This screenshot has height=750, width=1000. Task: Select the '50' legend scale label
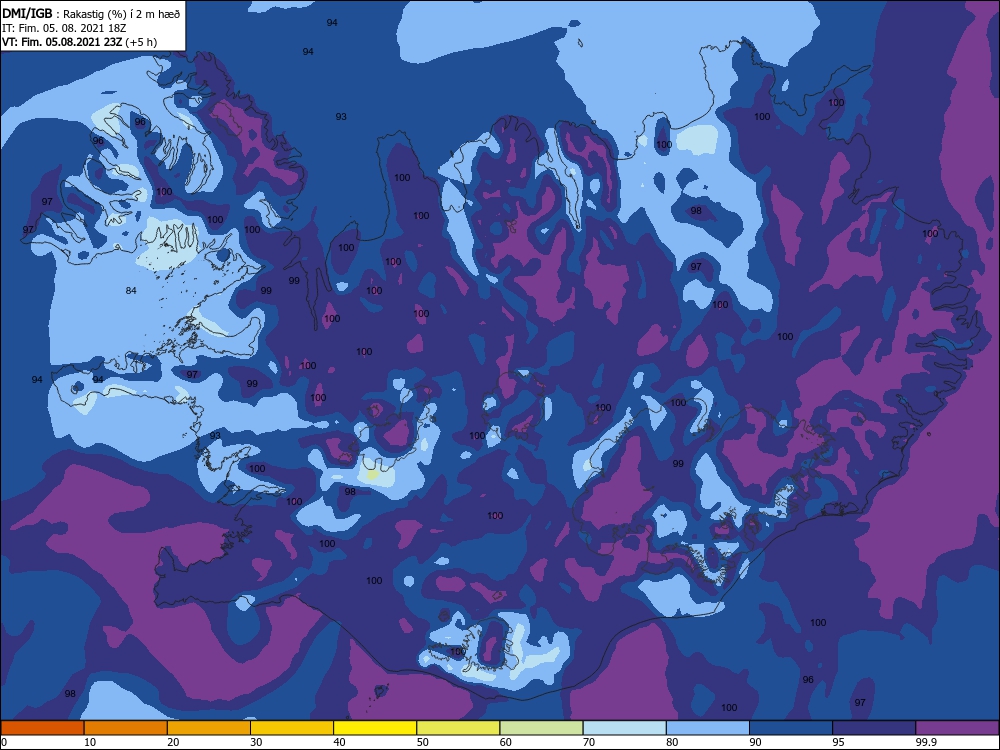(422, 742)
